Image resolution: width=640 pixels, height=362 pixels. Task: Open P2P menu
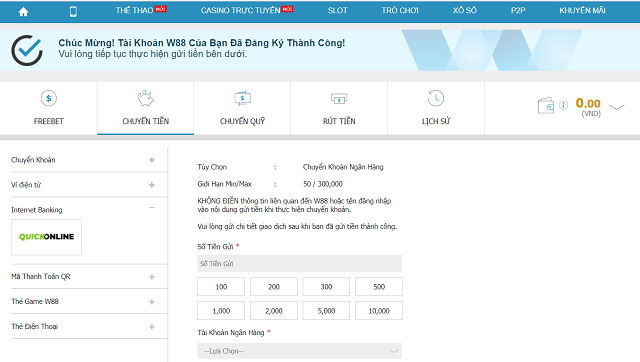[x=518, y=10]
